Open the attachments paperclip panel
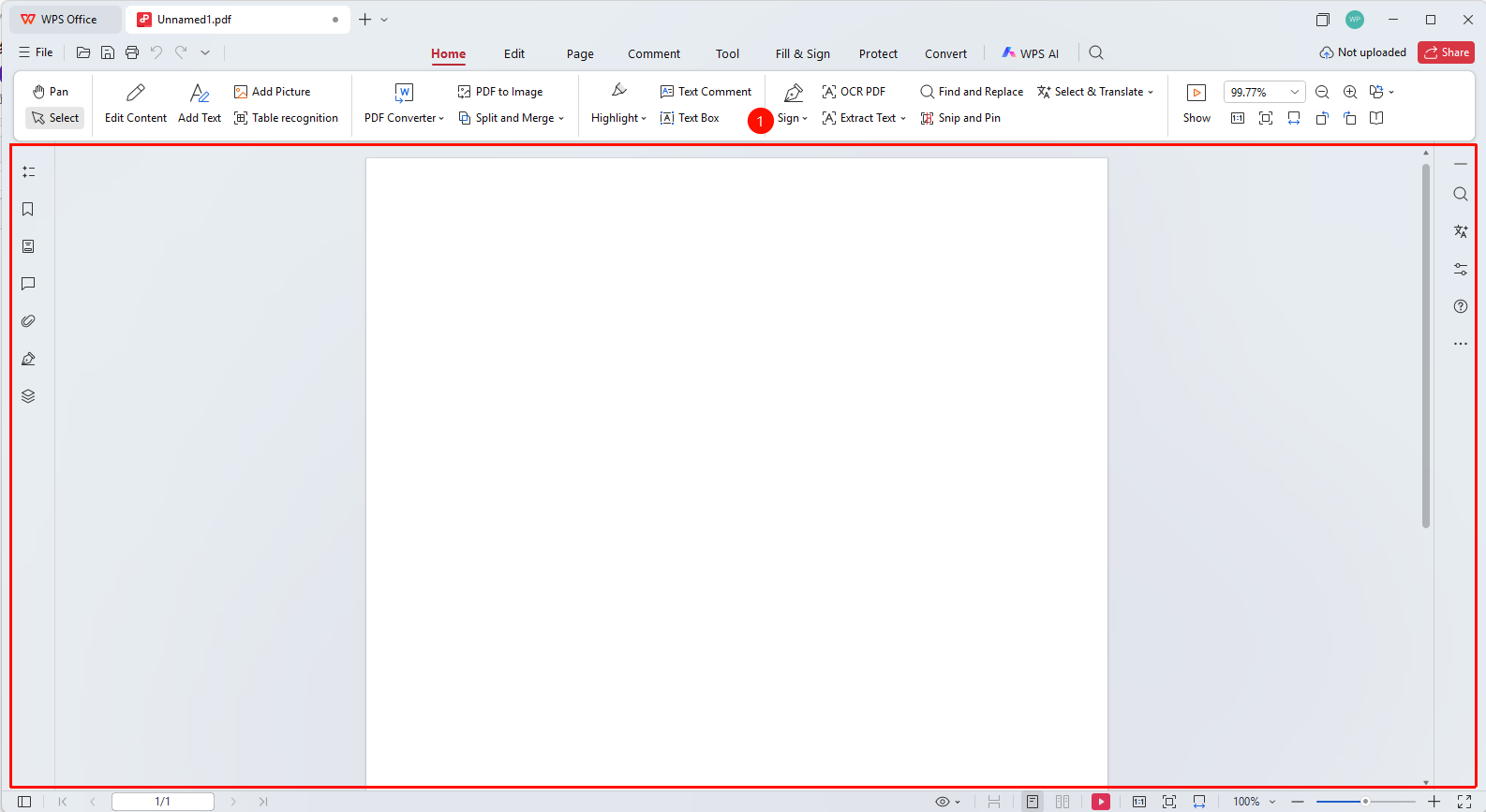The height and width of the screenshot is (812, 1486). point(28,321)
